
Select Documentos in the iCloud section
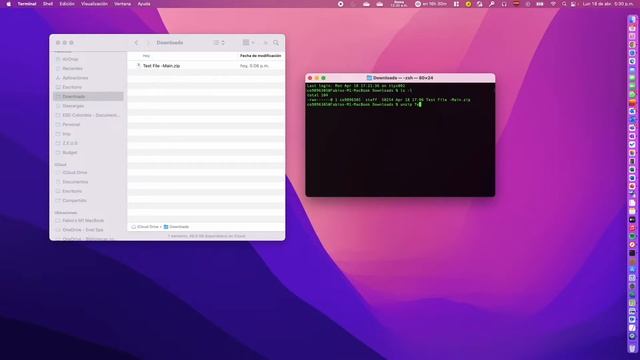tap(75, 182)
